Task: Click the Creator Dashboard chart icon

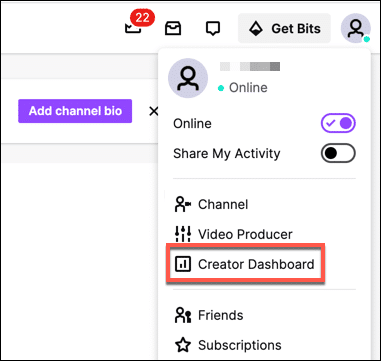Action: coord(183,264)
